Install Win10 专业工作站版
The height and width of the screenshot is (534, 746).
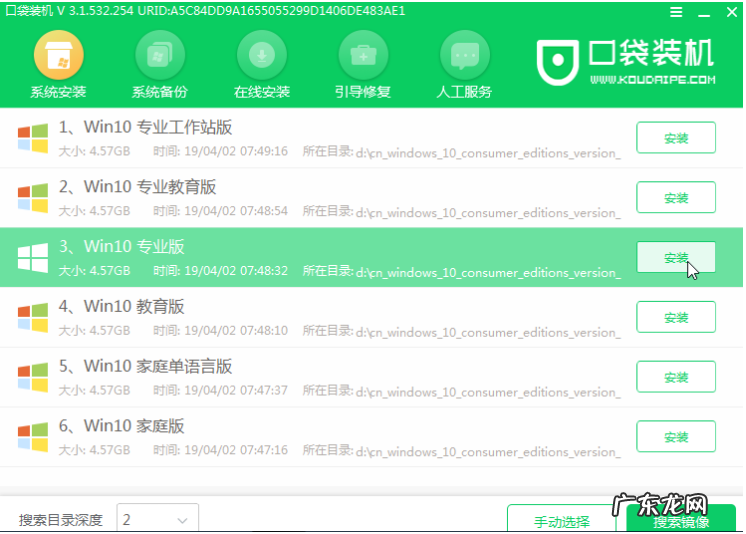tap(676, 138)
